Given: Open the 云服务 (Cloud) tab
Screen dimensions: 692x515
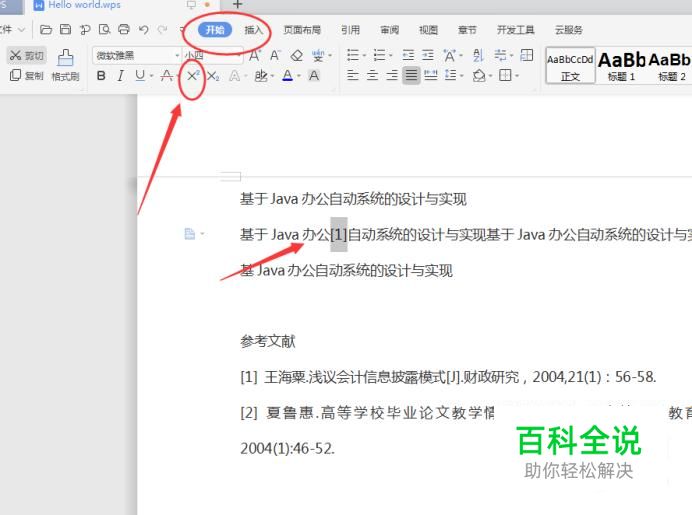Looking at the screenshot, I should pyautogui.click(x=568, y=30).
